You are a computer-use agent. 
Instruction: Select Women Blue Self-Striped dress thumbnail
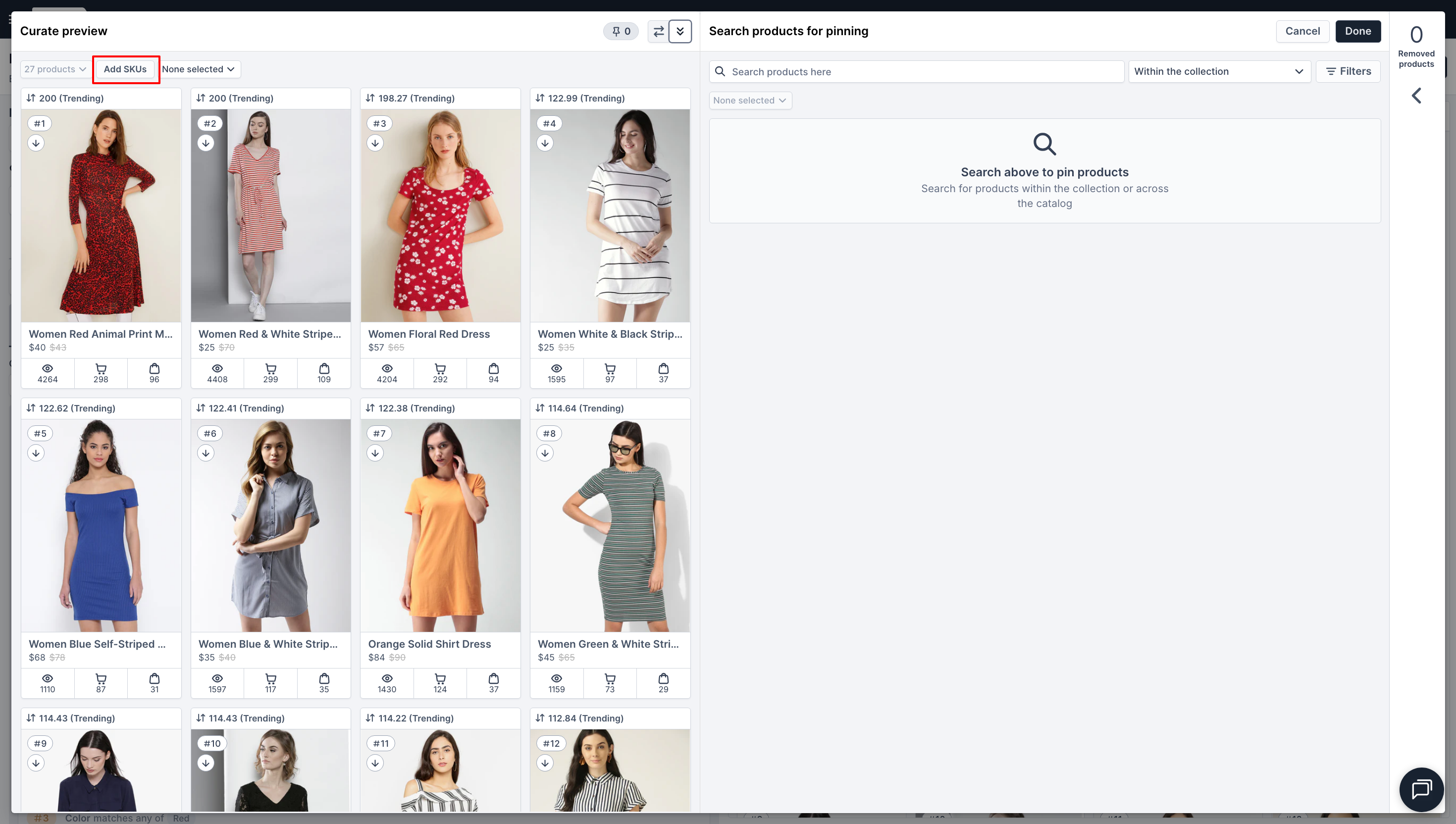tap(102, 525)
